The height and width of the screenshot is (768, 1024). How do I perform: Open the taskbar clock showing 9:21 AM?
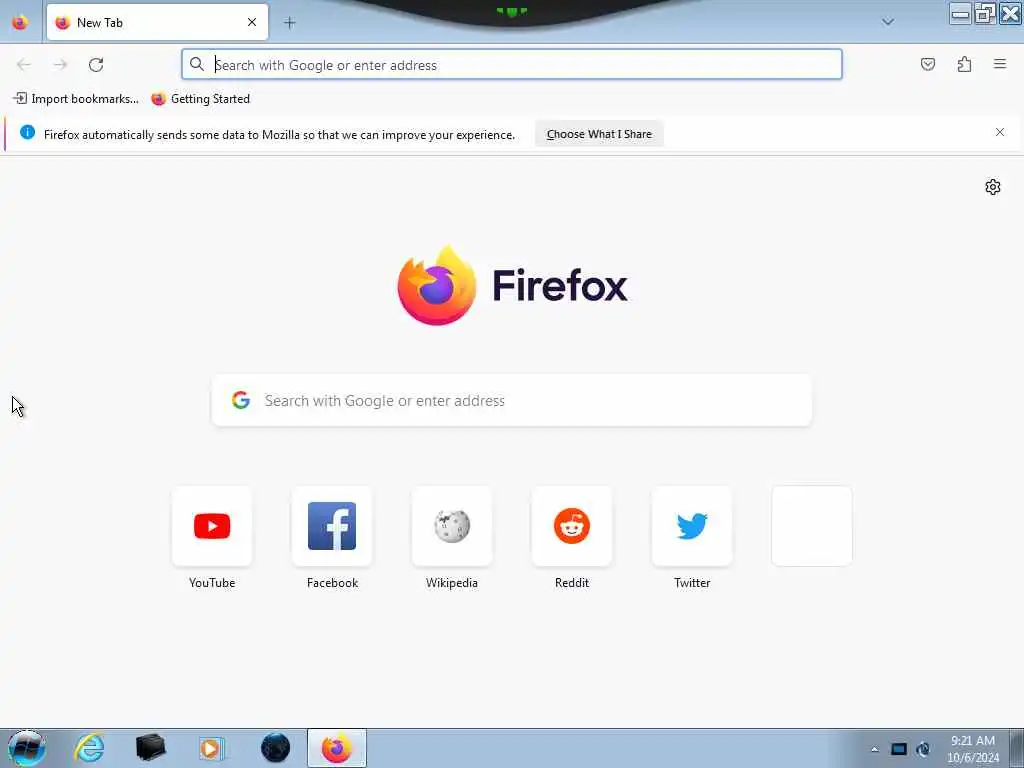973,749
